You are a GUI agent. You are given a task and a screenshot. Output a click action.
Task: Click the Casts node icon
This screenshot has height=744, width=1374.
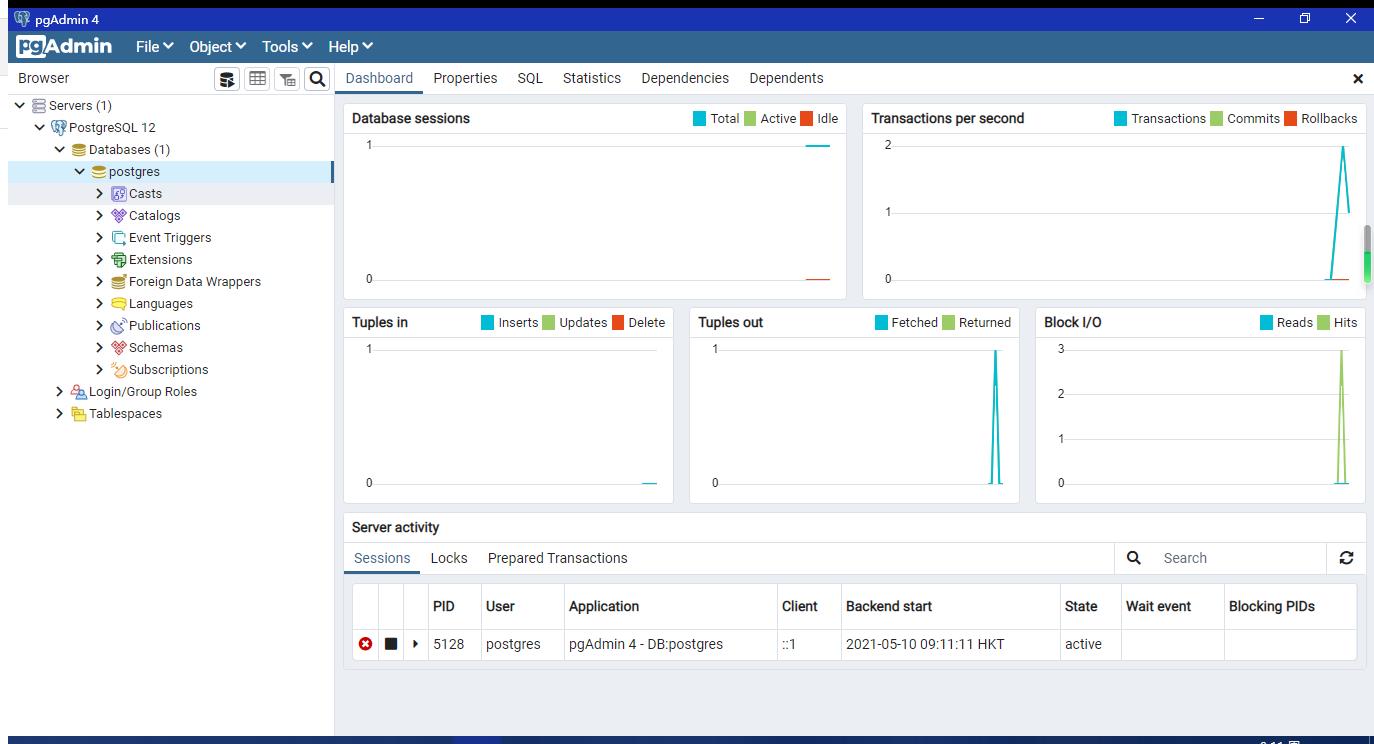click(119, 194)
